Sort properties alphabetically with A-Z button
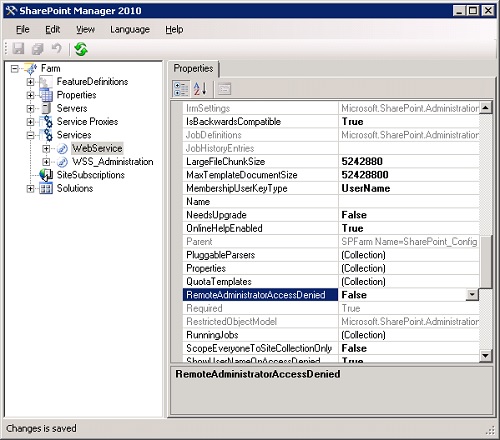 pyautogui.click(x=200, y=89)
